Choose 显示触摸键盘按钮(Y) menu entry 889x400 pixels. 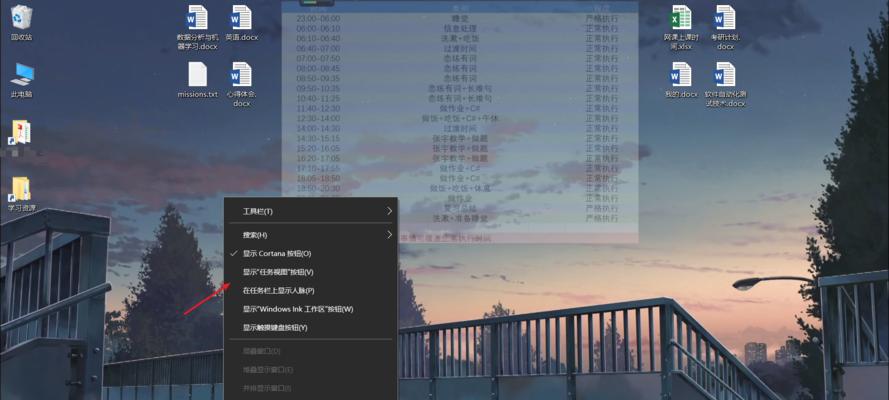point(311,327)
